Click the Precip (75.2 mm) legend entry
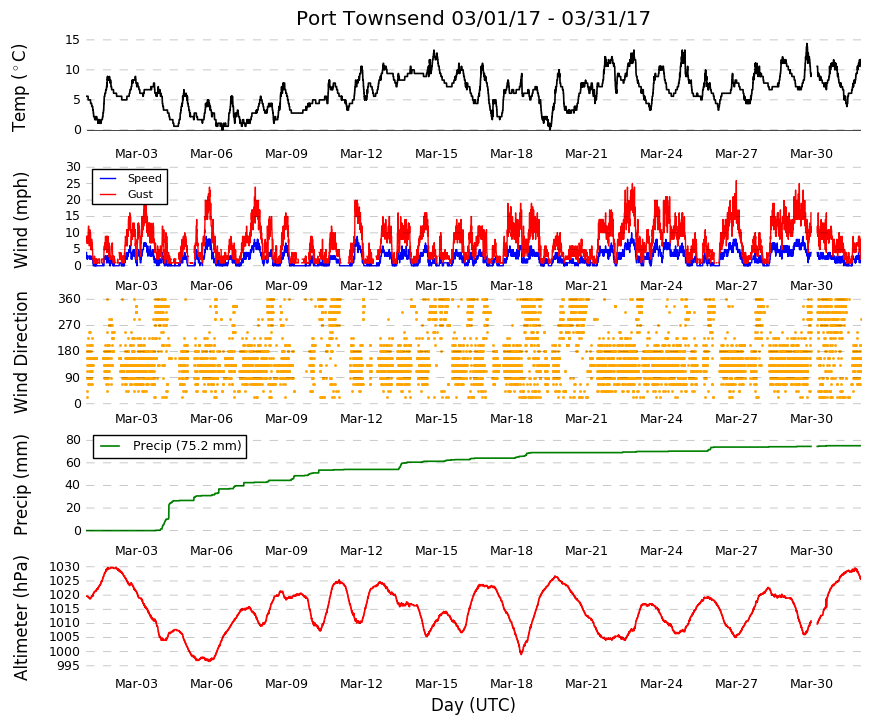 (x=169, y=446)
